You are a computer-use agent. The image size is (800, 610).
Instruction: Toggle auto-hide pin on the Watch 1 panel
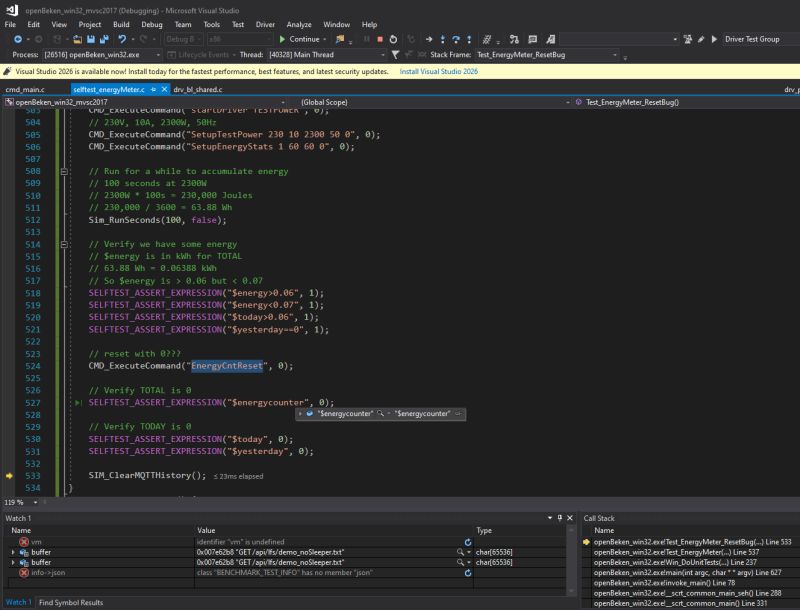(x=558, y=517)
